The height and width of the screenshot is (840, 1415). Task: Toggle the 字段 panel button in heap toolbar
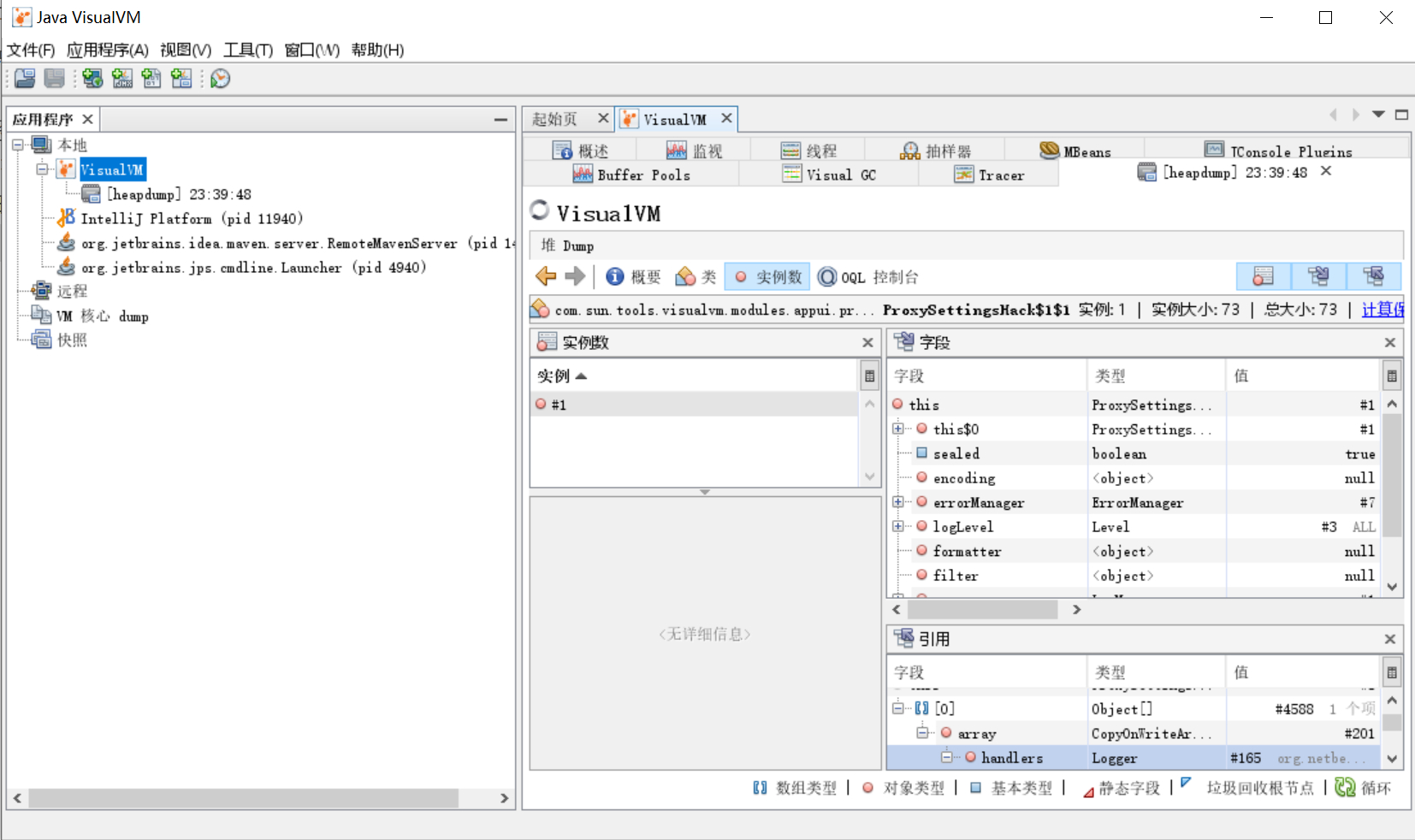[x=1317, y=276]
